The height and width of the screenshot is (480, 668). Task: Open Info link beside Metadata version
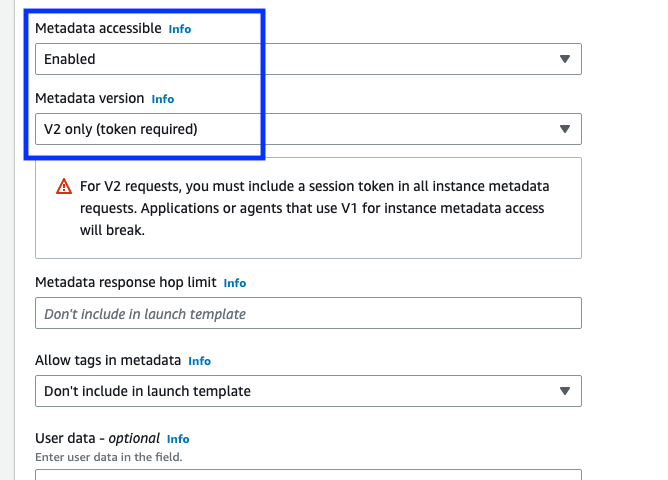click(x=163, y=99)
